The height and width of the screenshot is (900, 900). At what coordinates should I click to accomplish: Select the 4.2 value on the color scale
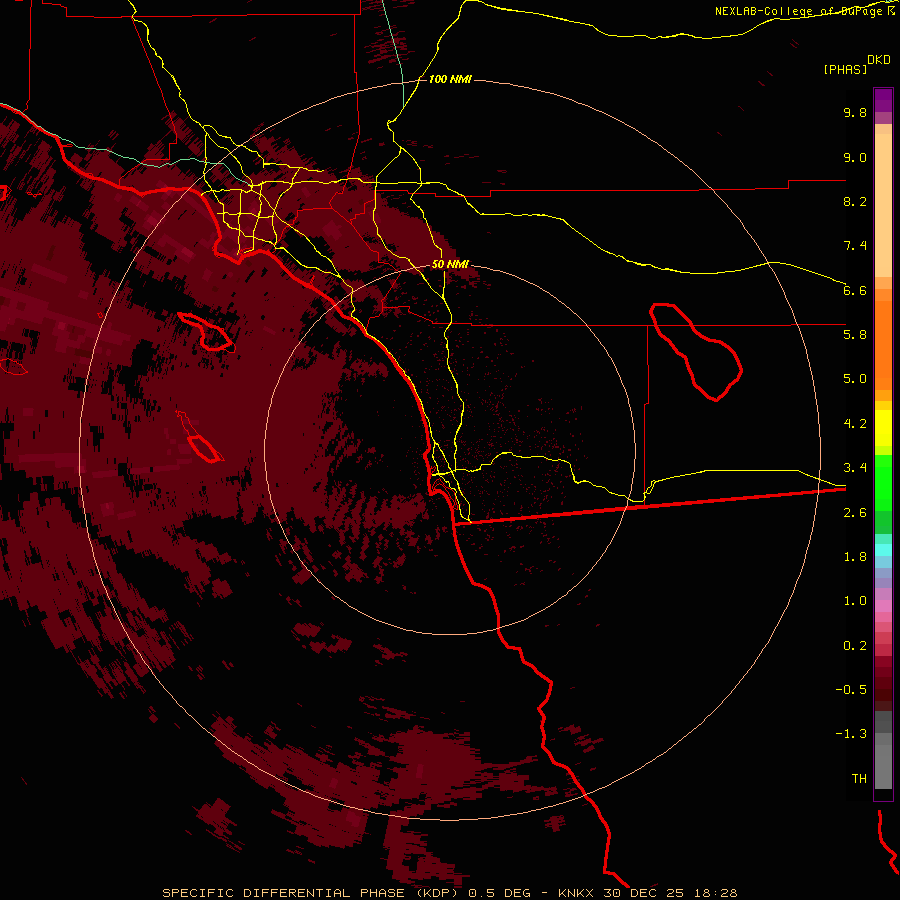click(855, 424)
